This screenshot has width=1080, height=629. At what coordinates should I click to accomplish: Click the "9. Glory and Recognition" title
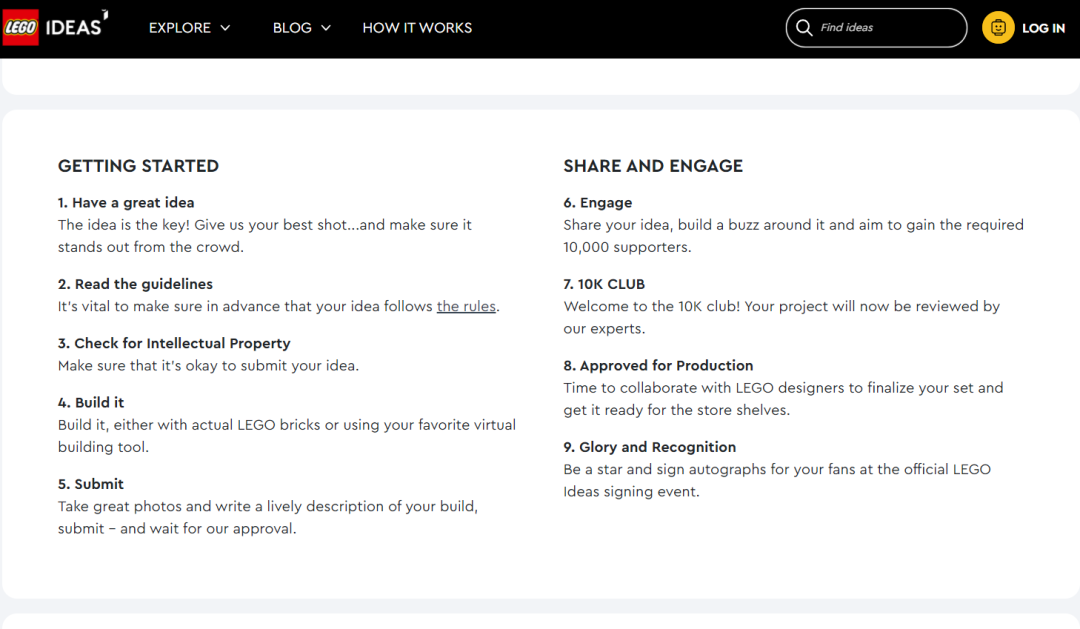[x=649, y=447]
